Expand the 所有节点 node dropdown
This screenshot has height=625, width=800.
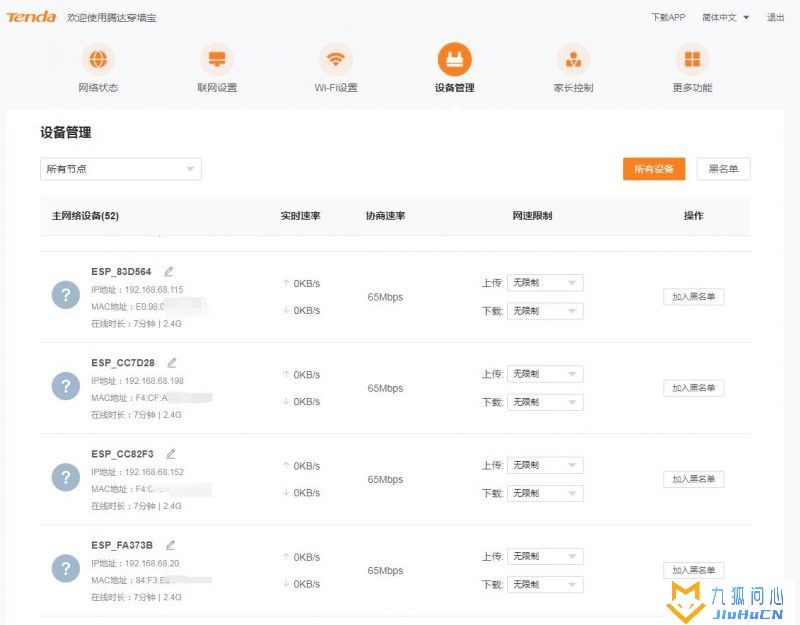coord(121,169)
